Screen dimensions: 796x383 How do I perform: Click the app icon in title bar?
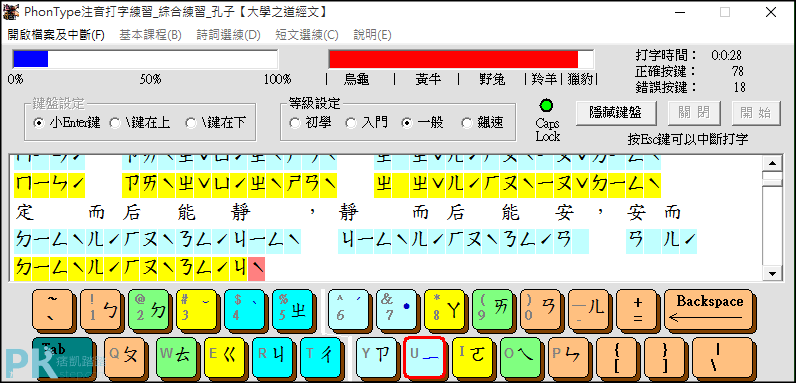(11, 11)
